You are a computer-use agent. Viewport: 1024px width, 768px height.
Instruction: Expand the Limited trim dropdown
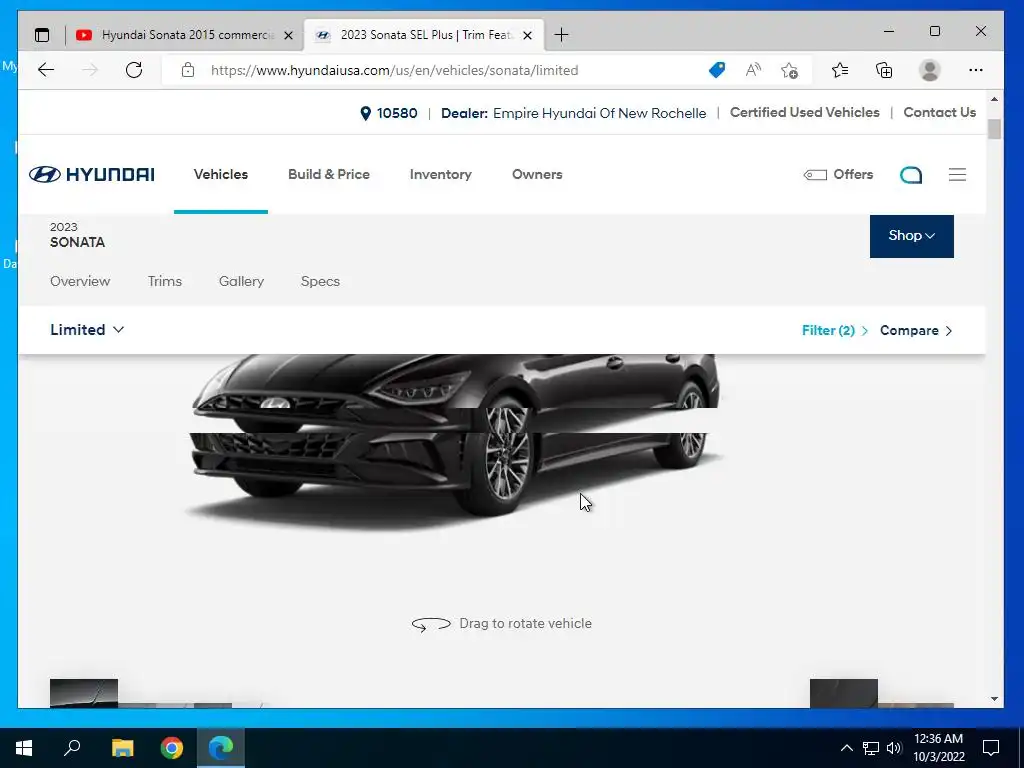coord(87,330)
